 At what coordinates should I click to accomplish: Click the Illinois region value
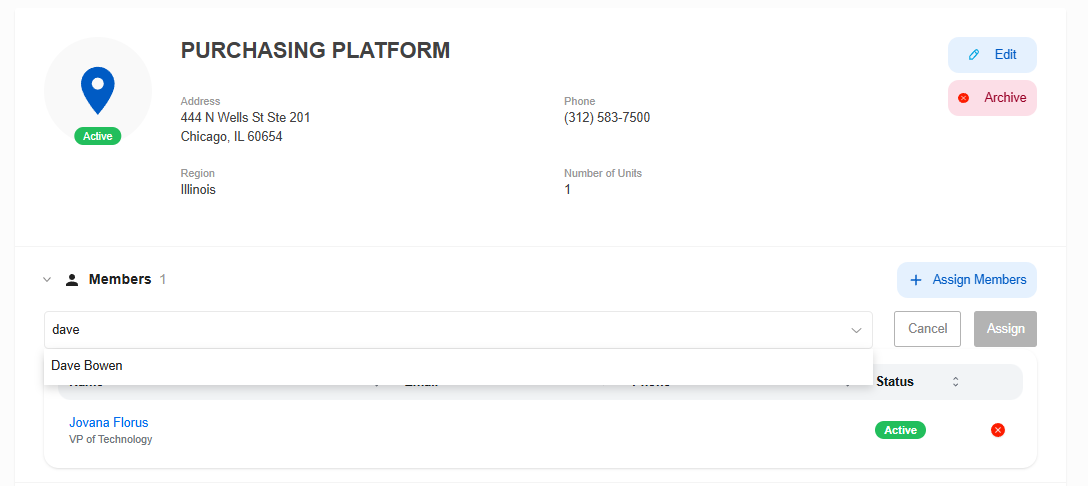[198, 189]
